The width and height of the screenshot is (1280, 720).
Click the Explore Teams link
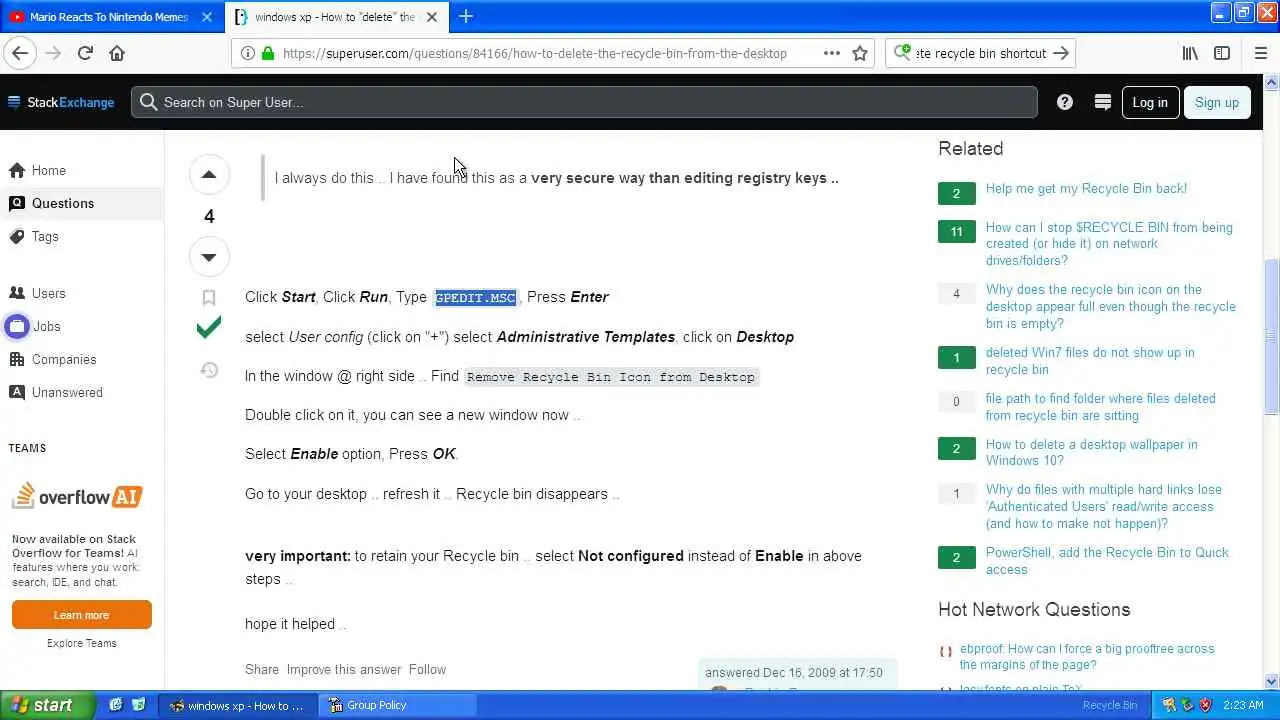82,643
